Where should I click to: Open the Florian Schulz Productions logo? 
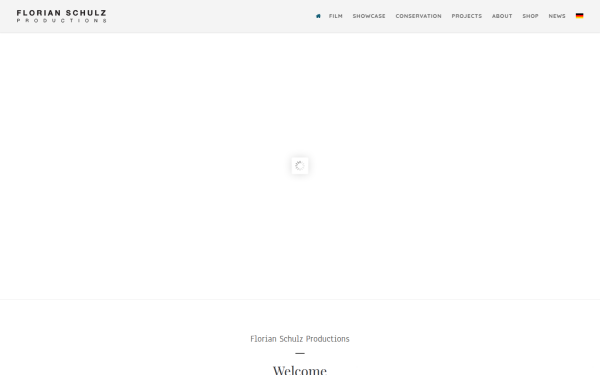62,16
